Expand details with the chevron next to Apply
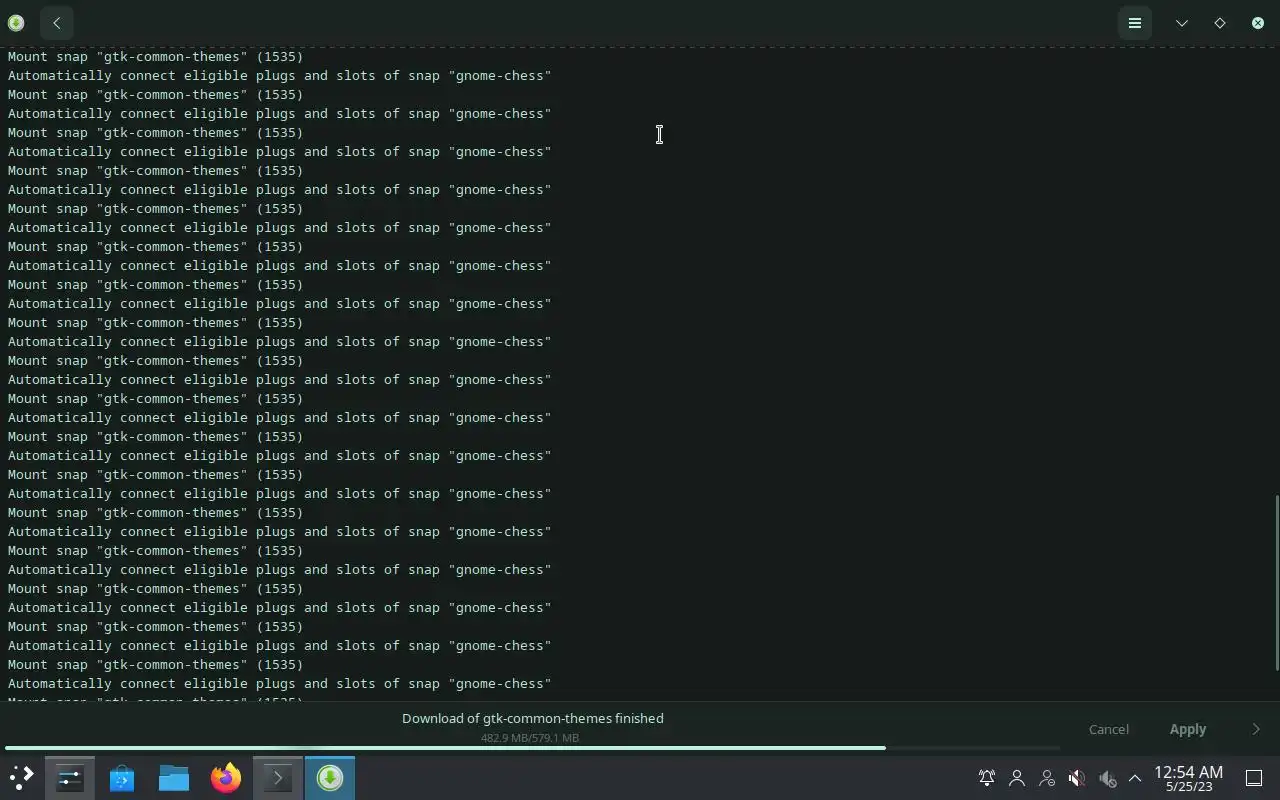Image resolution: width=1280 pixels, height=800 pixels. click(1256, 729)
